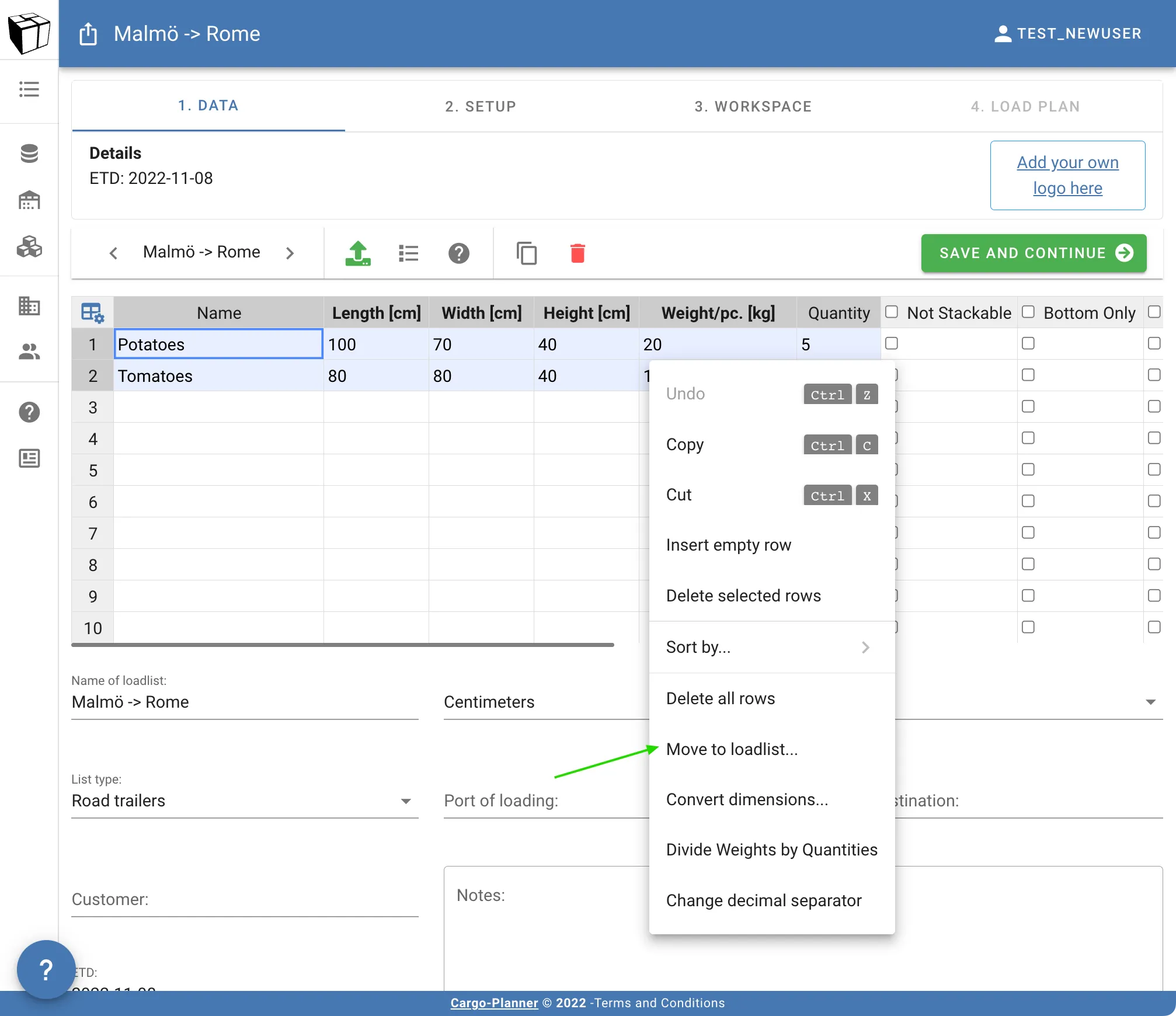Click the sidebar menu hamburger icon
1176x1016 pixels.
[x=28, y=90]
